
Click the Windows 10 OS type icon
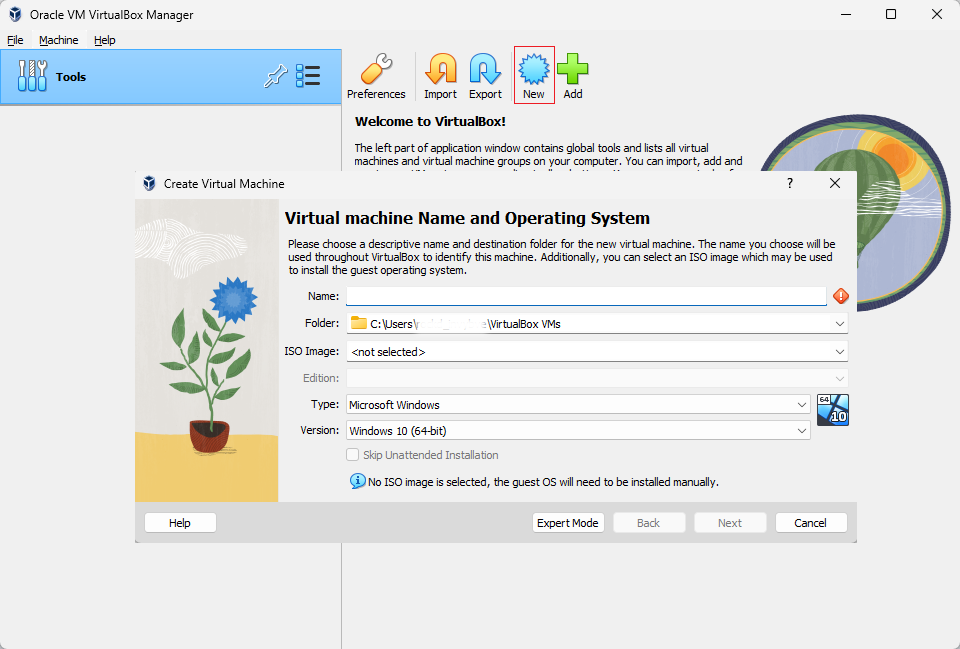[x=833, y=410]
